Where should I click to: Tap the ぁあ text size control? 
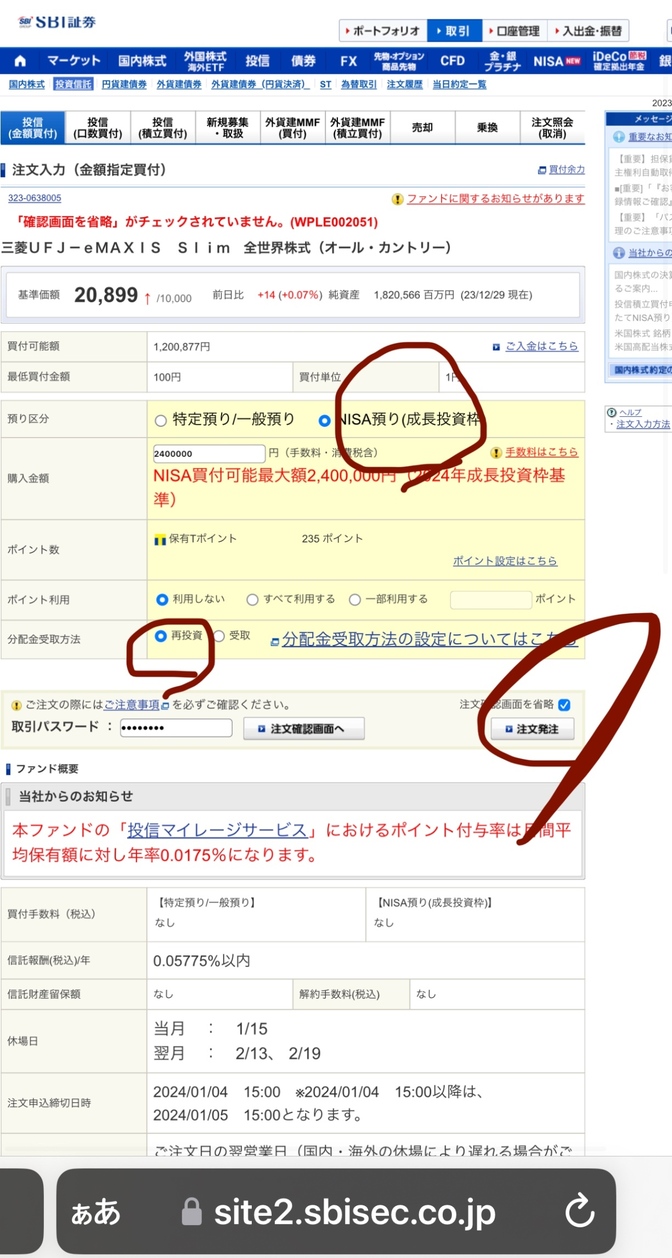95,1212
